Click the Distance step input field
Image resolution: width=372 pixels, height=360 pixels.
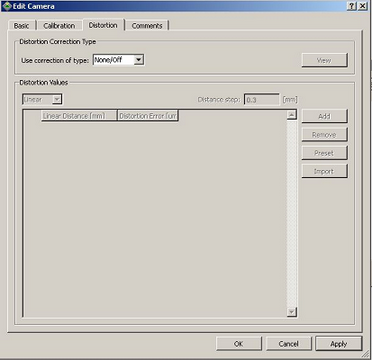point(262,99)
